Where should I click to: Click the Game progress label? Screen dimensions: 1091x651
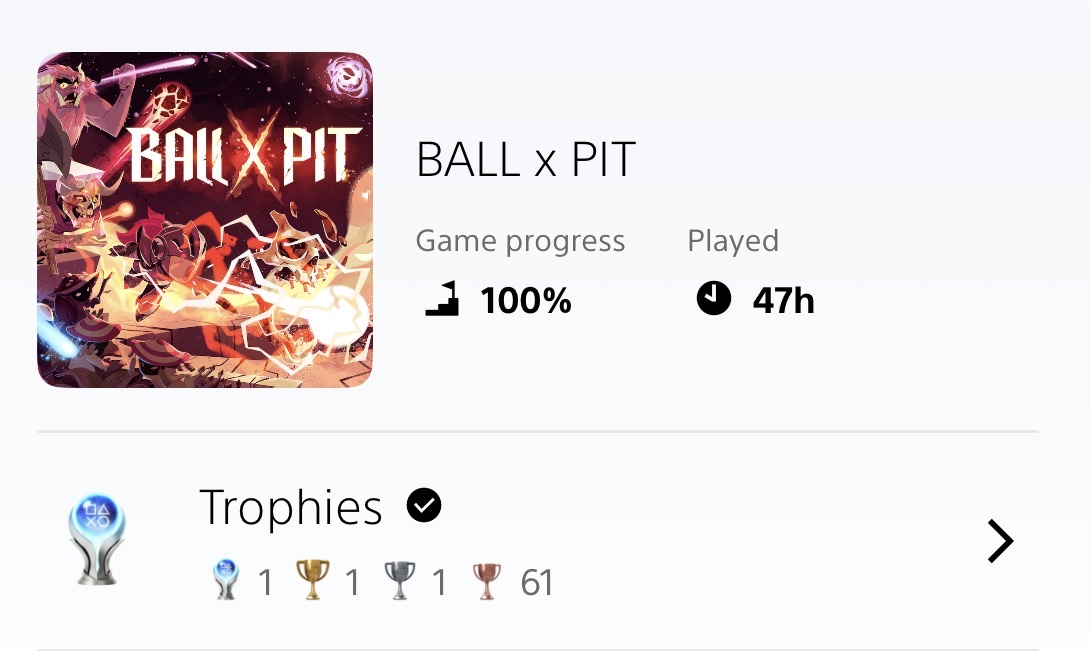coord(520,241)
